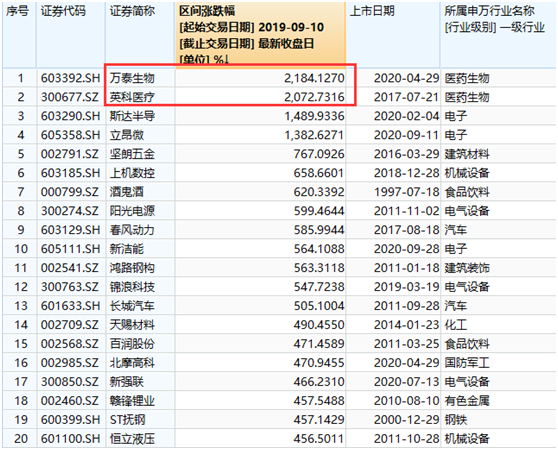The width and height of the screenshot is (558, 450).
Task: Select stock code 603129.SH
Action: pos(70,230)
